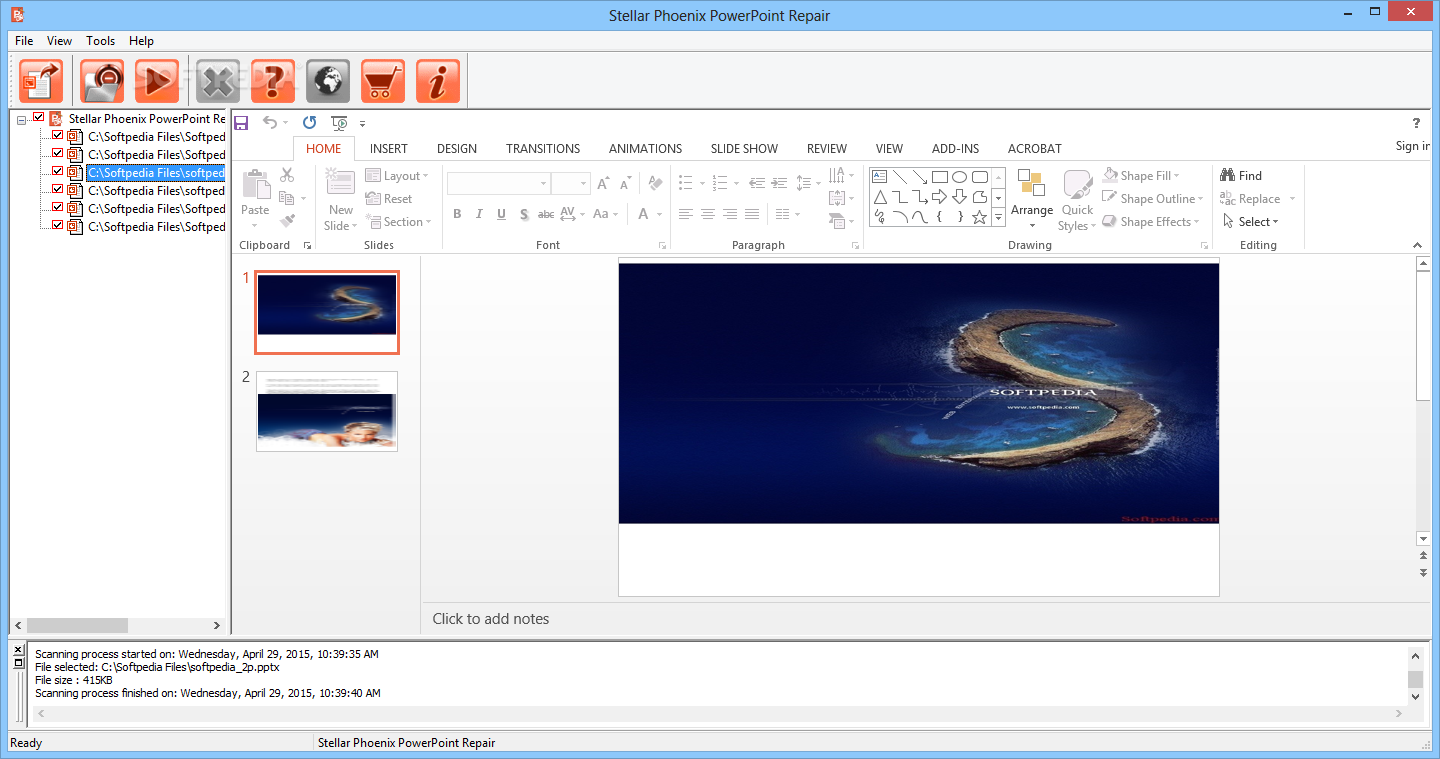Click the 'Click to add notes' field

(491, 619)
